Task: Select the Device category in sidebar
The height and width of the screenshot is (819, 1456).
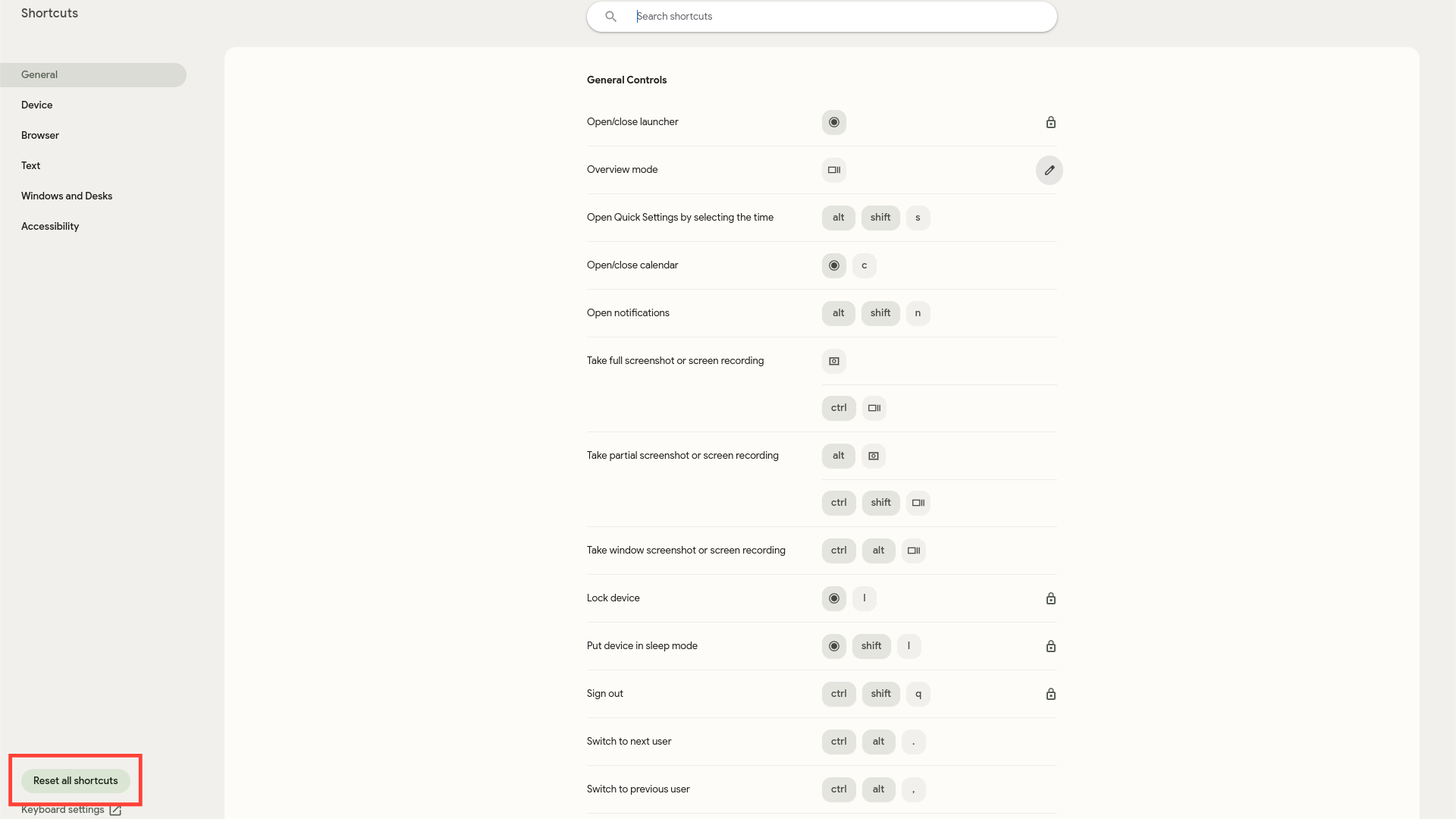Action: tap(37, 105)
